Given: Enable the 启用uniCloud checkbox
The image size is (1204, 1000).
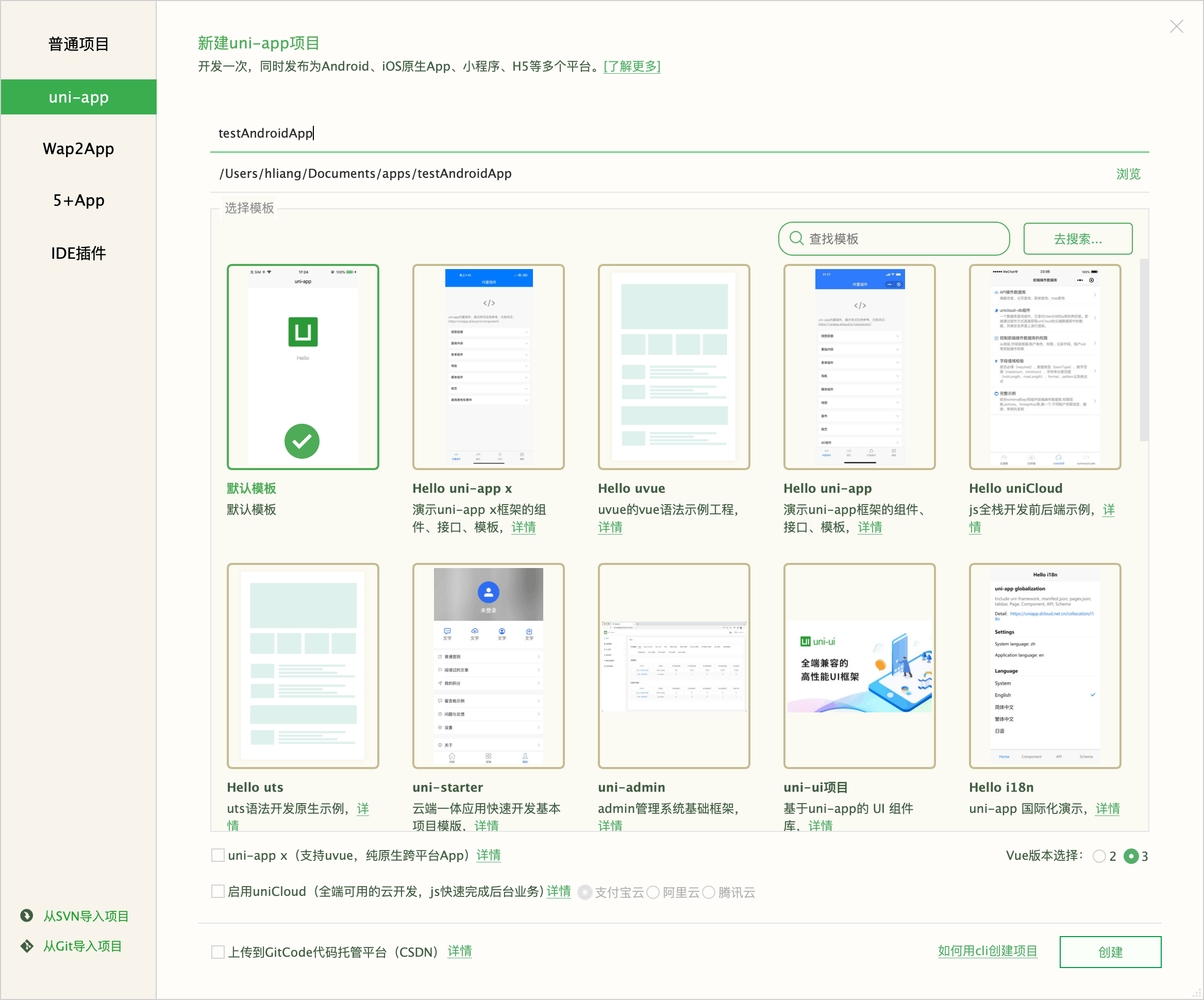Looking at the screenshot, I should point(218,891).
